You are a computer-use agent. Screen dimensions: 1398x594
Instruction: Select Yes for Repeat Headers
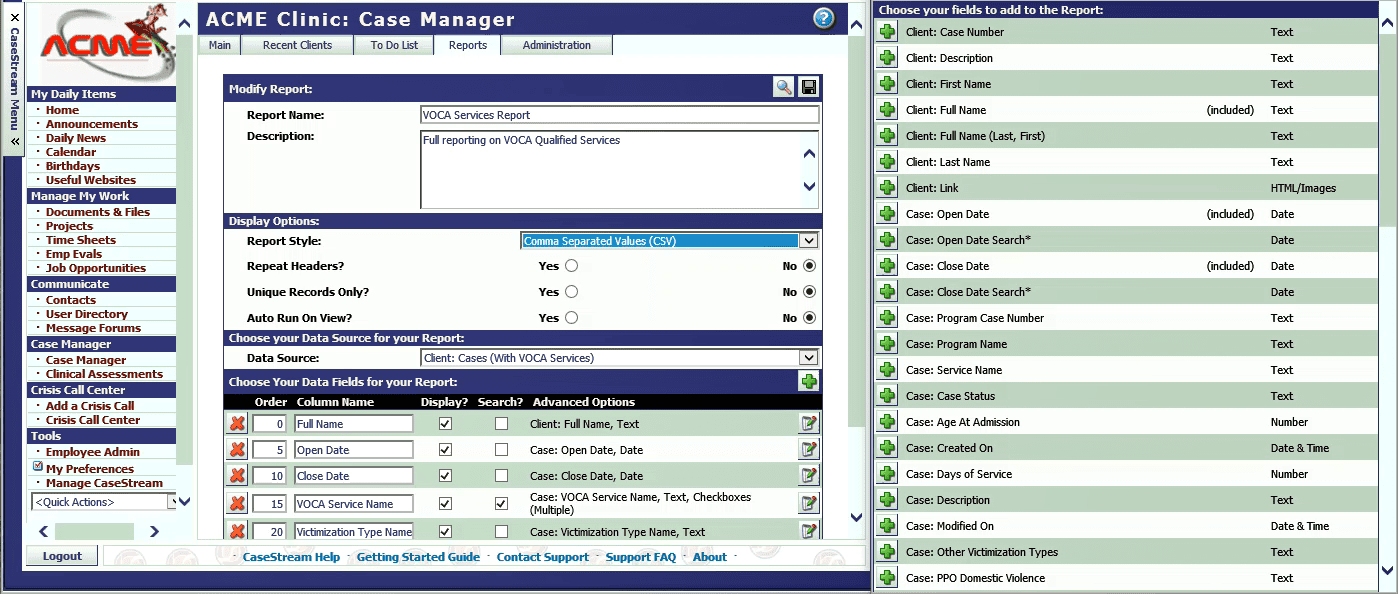coord(571,266)
